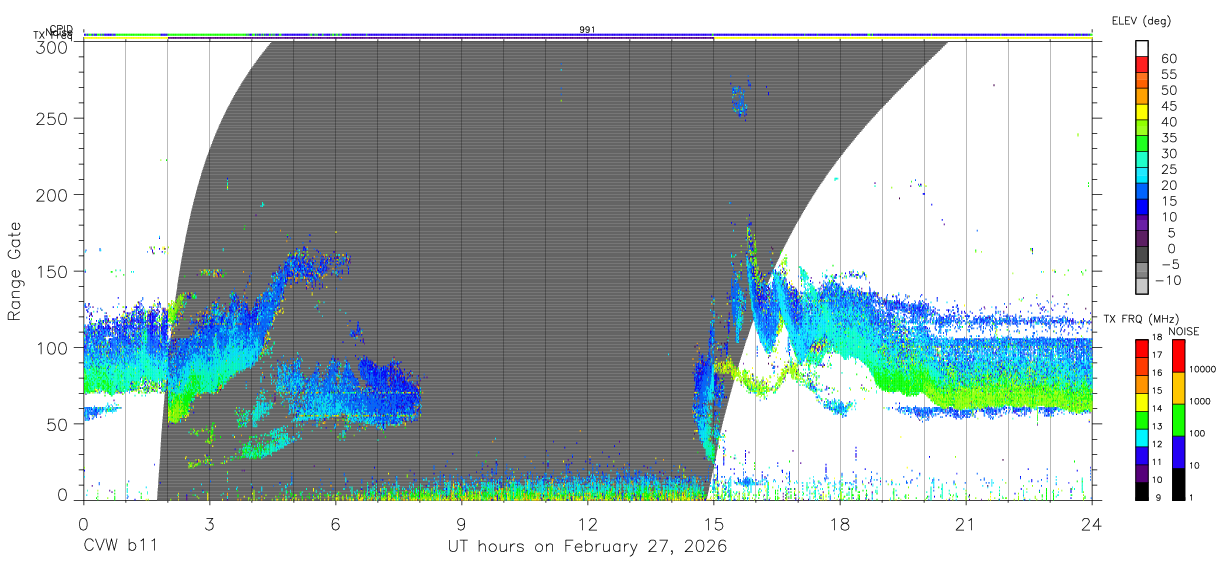Viewport: 1228px width, 567px height.
Task: Click the CPID label at top left
Action: 61,29
